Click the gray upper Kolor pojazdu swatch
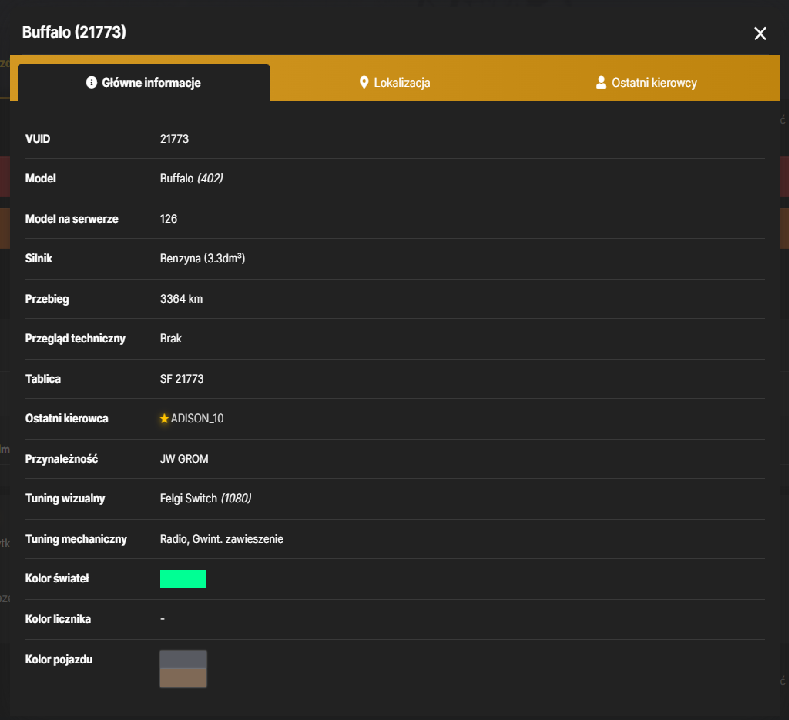Screen dimensions: 789x720 coord(183,659)
